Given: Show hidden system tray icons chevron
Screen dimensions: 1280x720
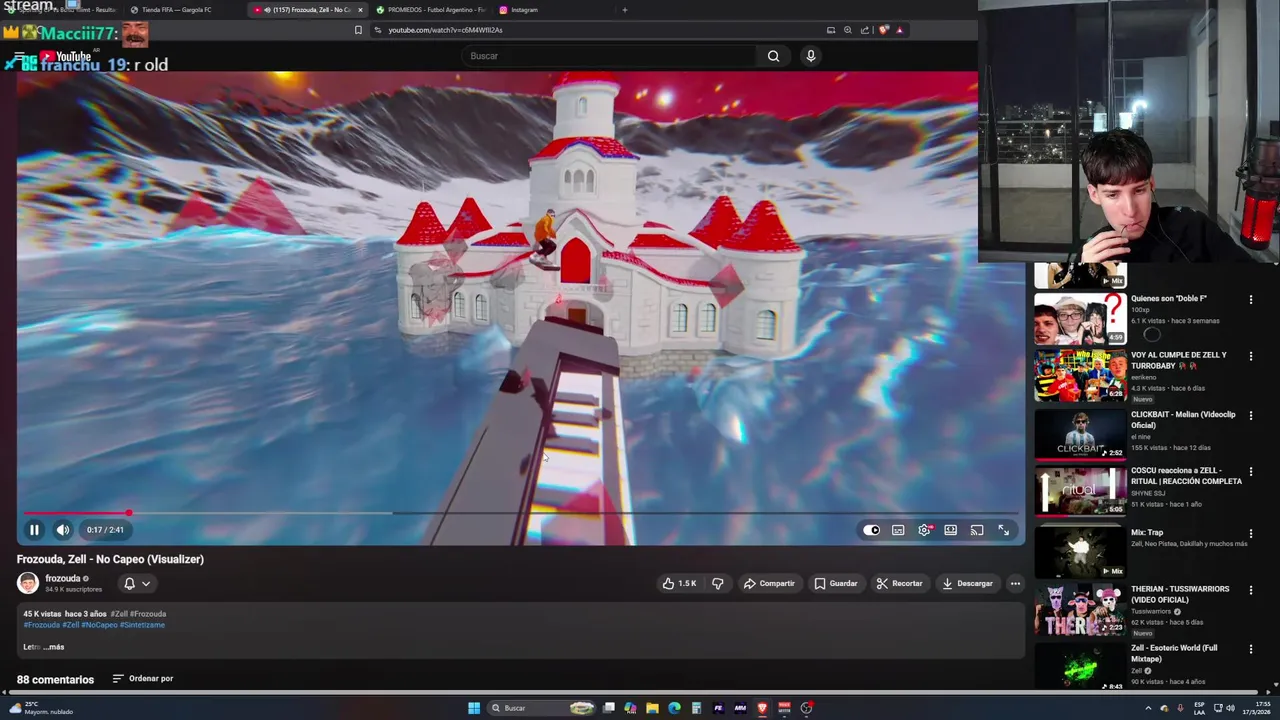Looking at the screenshot, I should click(1148, 708).
